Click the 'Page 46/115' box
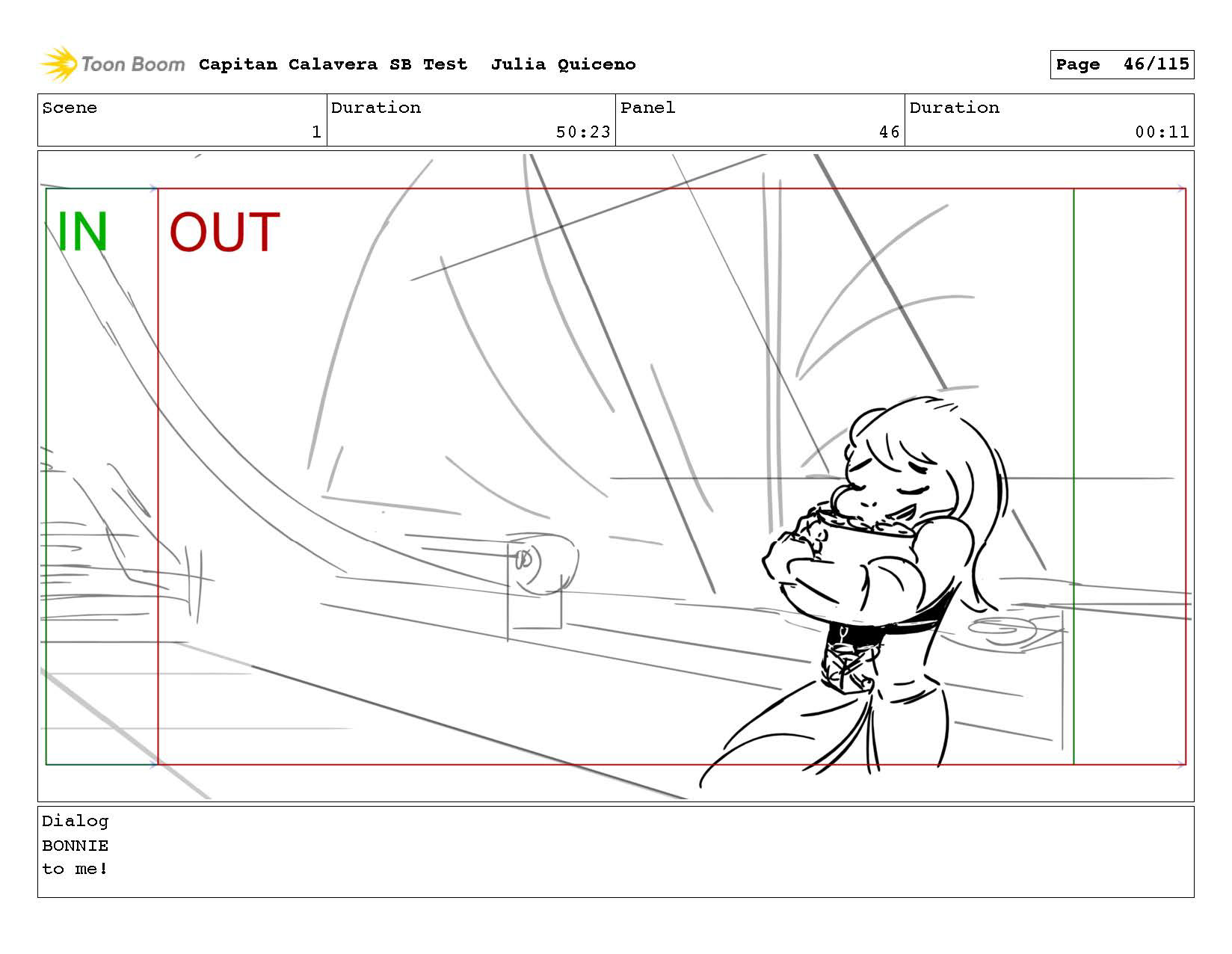This screenshot has height=954, width=1232. coord(1121,64)
